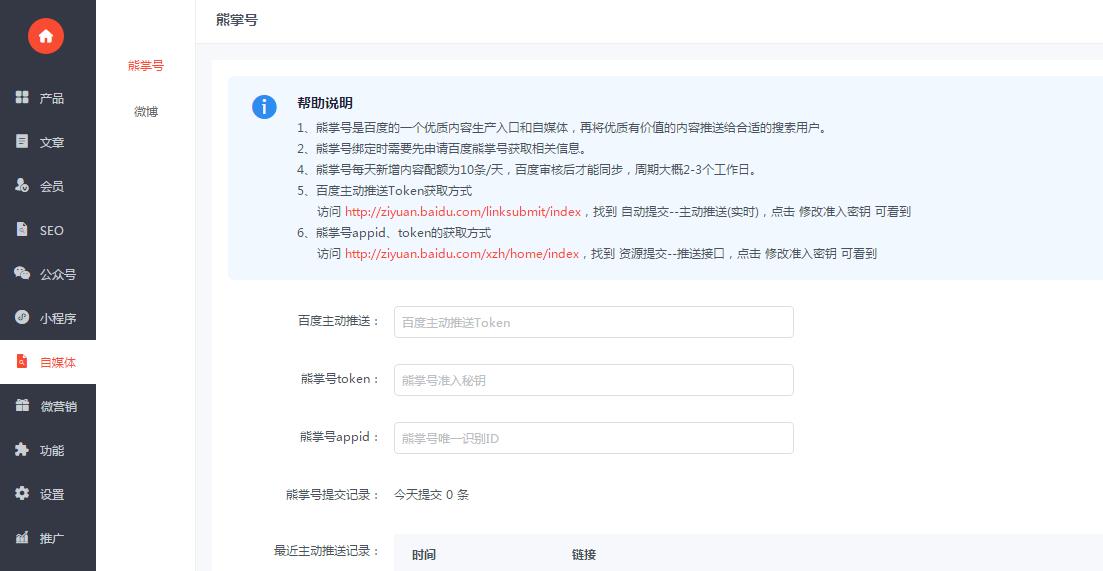This screenshot has width=1103, height=571.
Task: Click help line 4 about 10条/天 quota
Action: click(x=526, y=170)
